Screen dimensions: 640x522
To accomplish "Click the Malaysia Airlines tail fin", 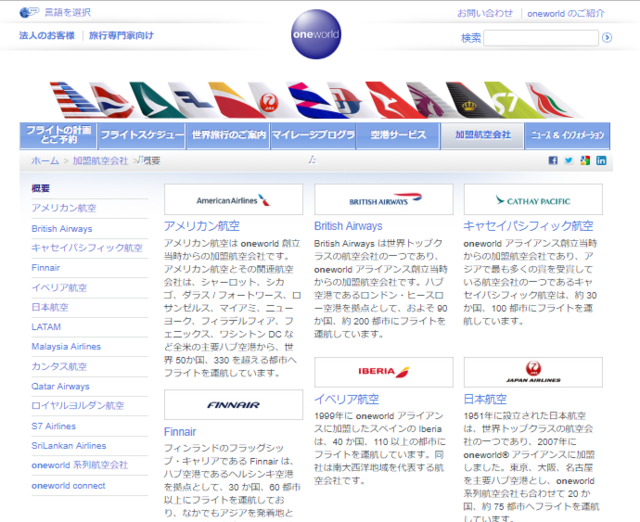I will (x=347, y=100).
